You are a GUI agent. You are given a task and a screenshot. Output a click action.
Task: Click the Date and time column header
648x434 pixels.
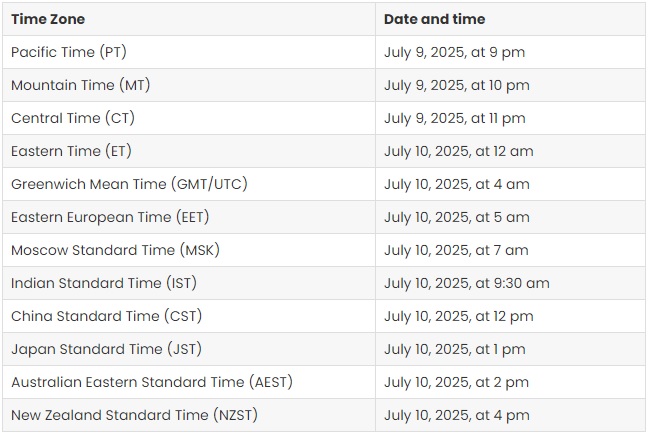click(510, 19)
